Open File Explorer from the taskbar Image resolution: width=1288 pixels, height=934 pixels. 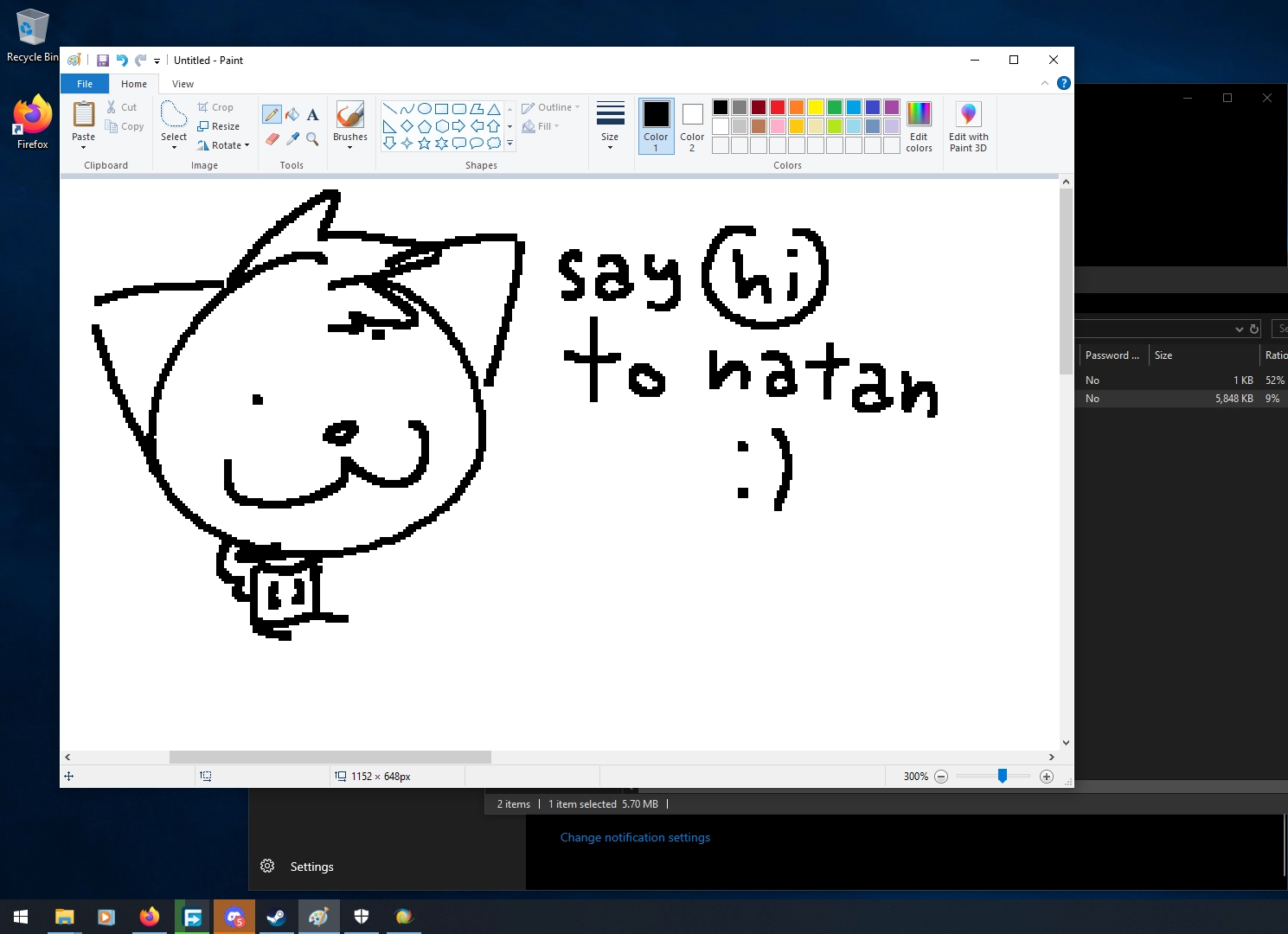point(65,917)
